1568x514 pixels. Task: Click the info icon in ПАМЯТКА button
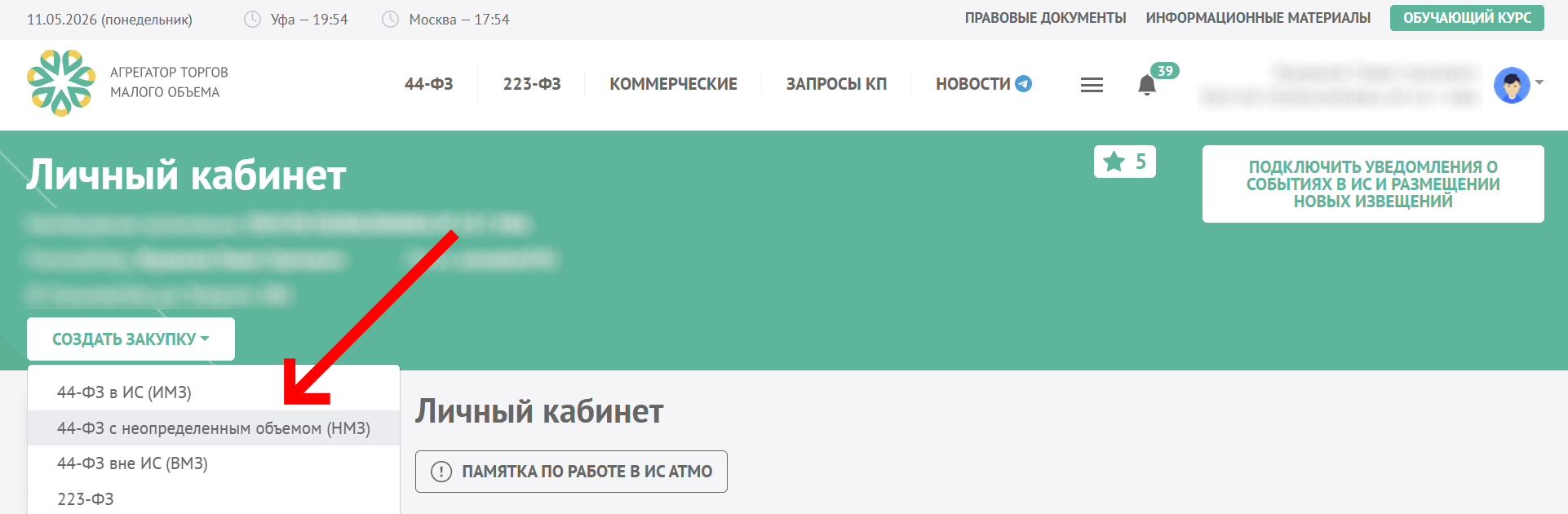pyautogui.click(x=441, y=472)
